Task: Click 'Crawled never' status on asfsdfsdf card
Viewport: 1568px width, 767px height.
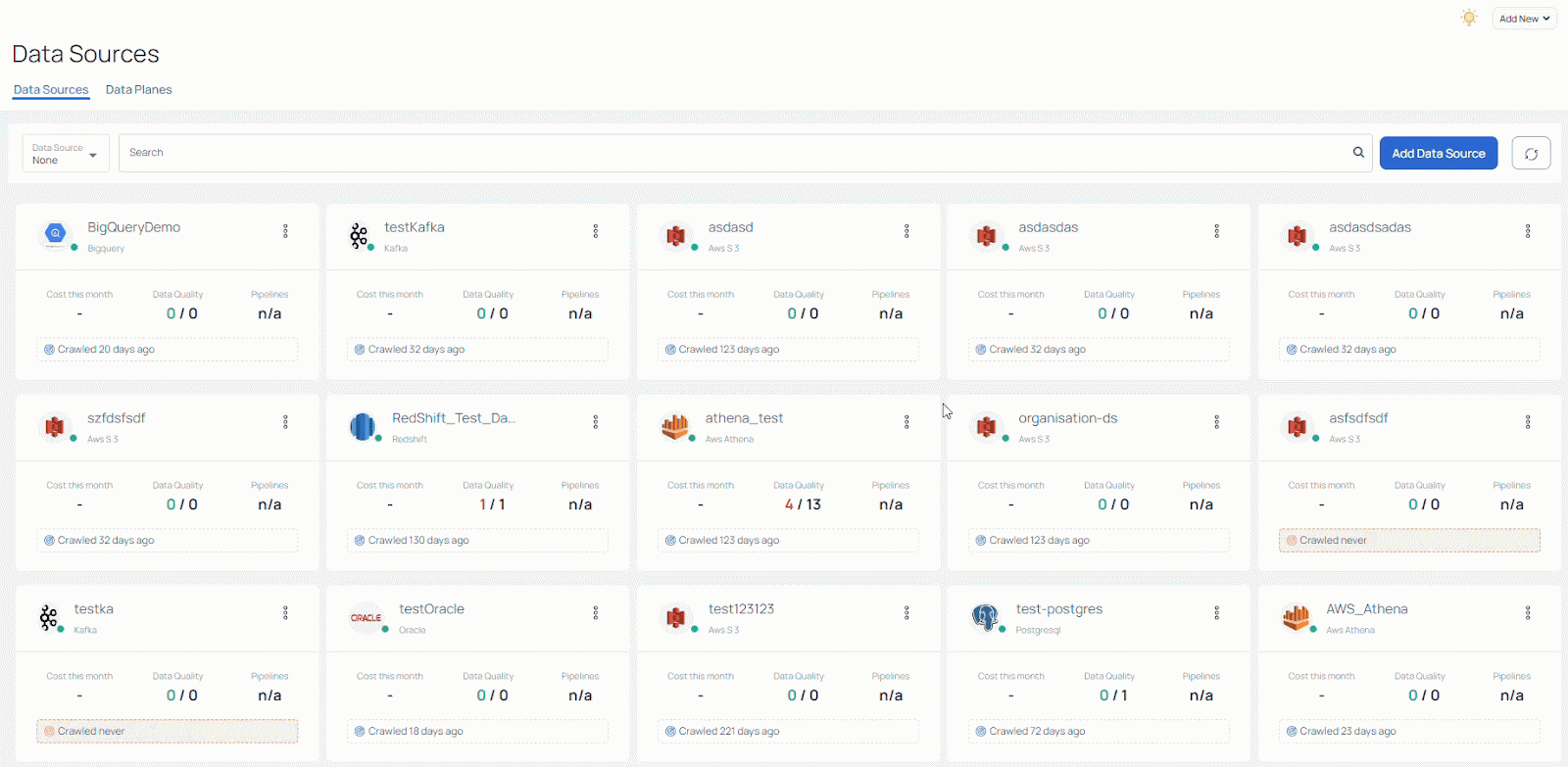Action: tap(1409, 540)
